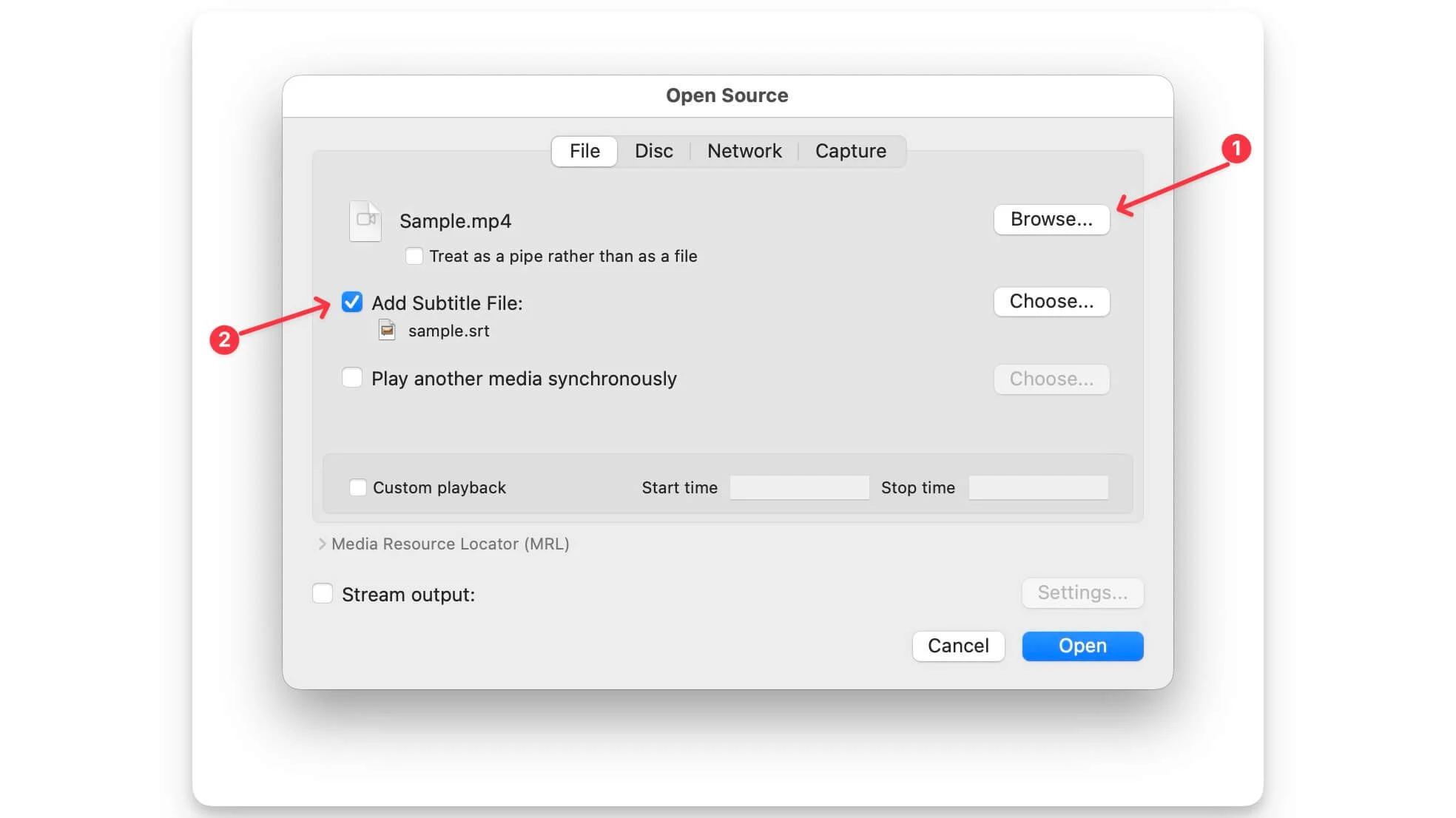1456x818 pixels.
Task: Enable Custom playback checkbox
Action: pyautogui.click(x=358, y=487)
